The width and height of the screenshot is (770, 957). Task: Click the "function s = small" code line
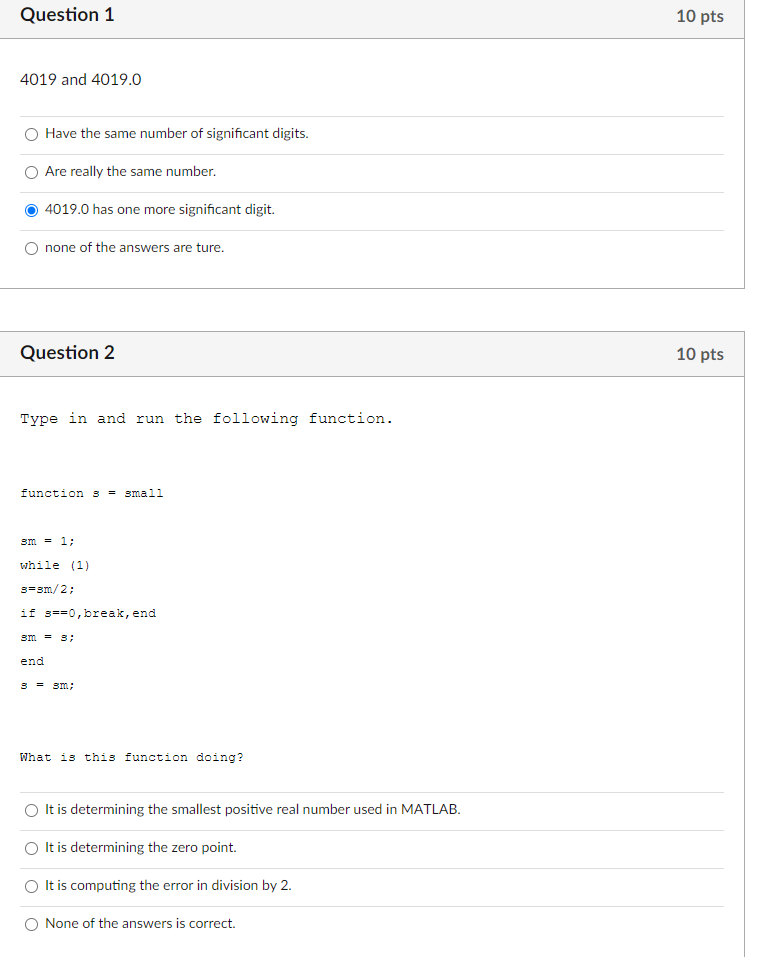[x=92, y=492]
